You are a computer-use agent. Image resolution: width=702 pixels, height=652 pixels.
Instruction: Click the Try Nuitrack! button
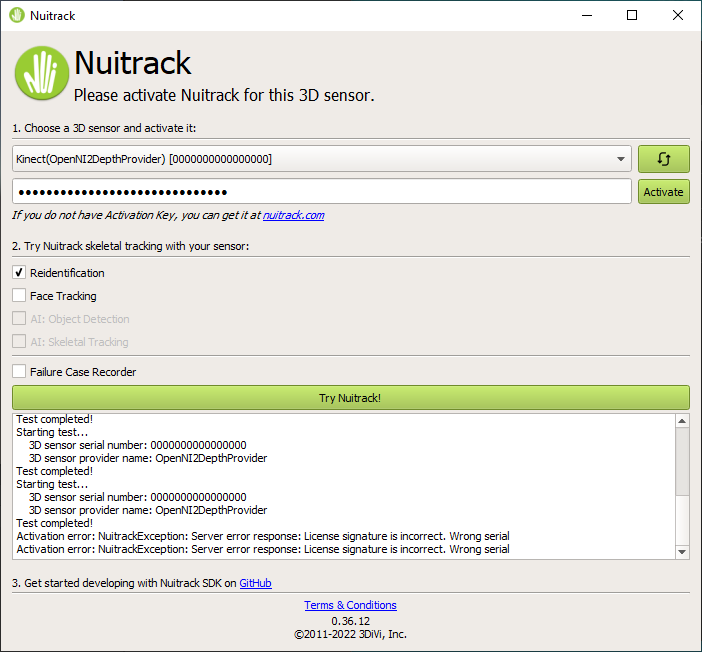(351, 398)
